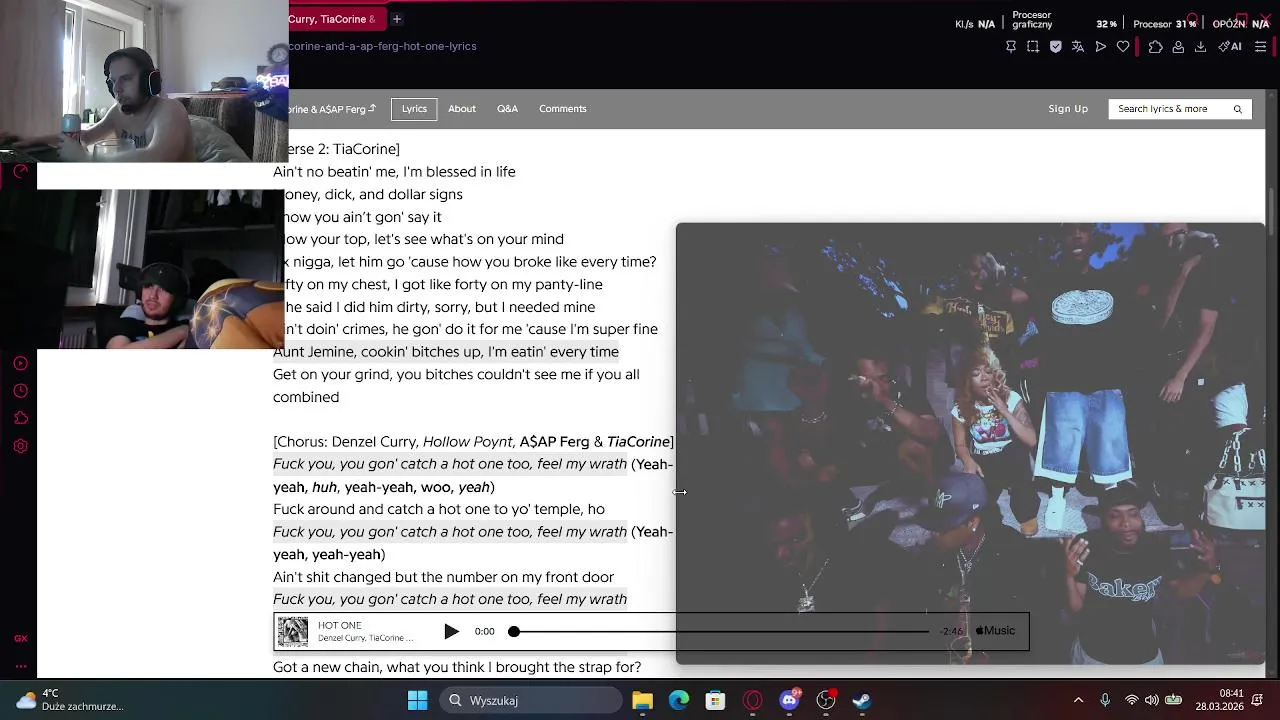Switch to the Q&A tab
1280x720 pixels.
pos(507,109)
